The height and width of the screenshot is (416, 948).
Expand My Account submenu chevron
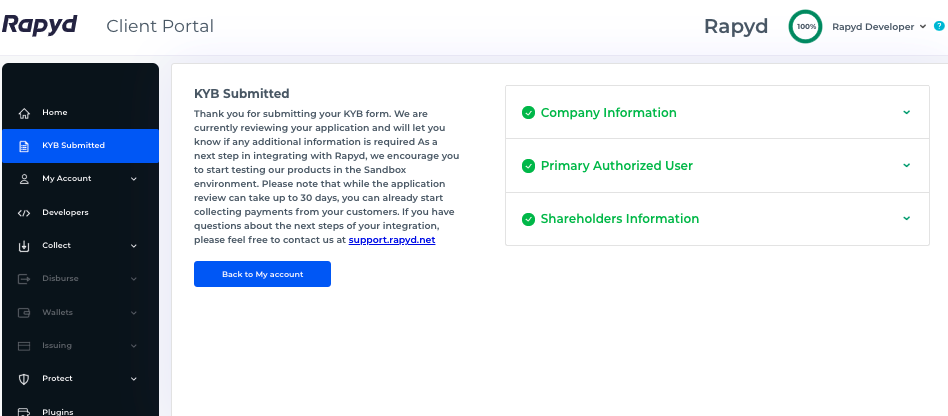click(x=134, y=179)
